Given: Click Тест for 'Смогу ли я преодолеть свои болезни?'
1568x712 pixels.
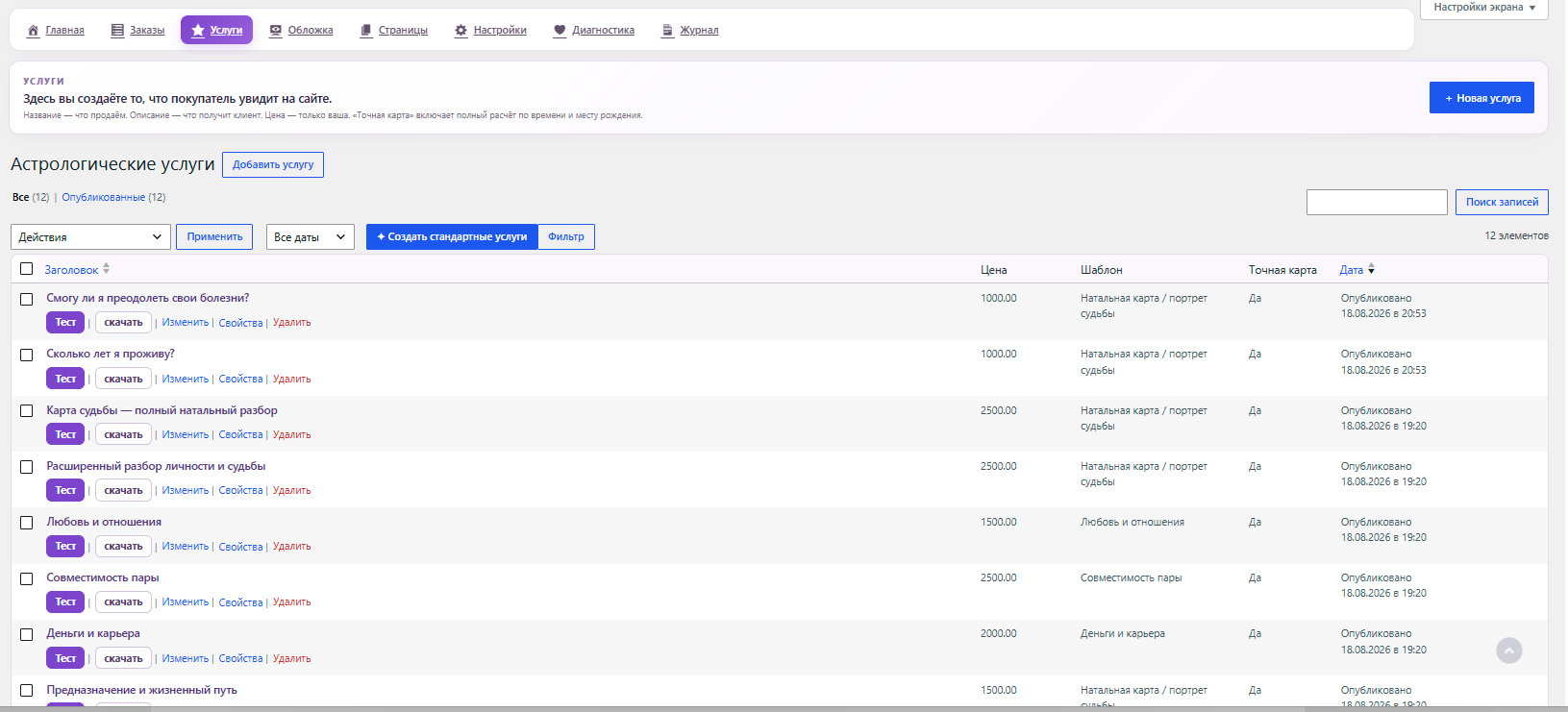Looking at the screenshot, I should pyautogui.click(x=65, y=323).
